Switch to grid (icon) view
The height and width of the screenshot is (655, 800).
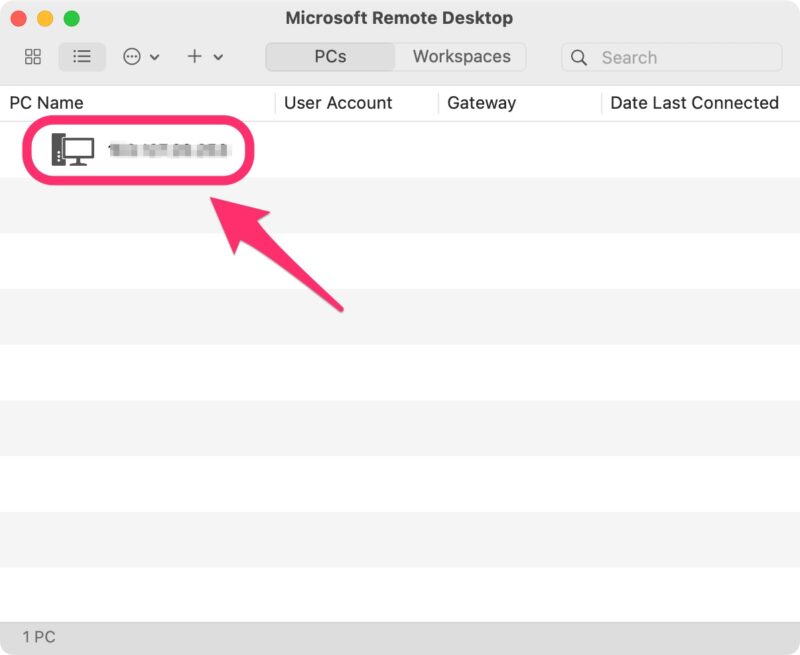[x=33, y=57]
